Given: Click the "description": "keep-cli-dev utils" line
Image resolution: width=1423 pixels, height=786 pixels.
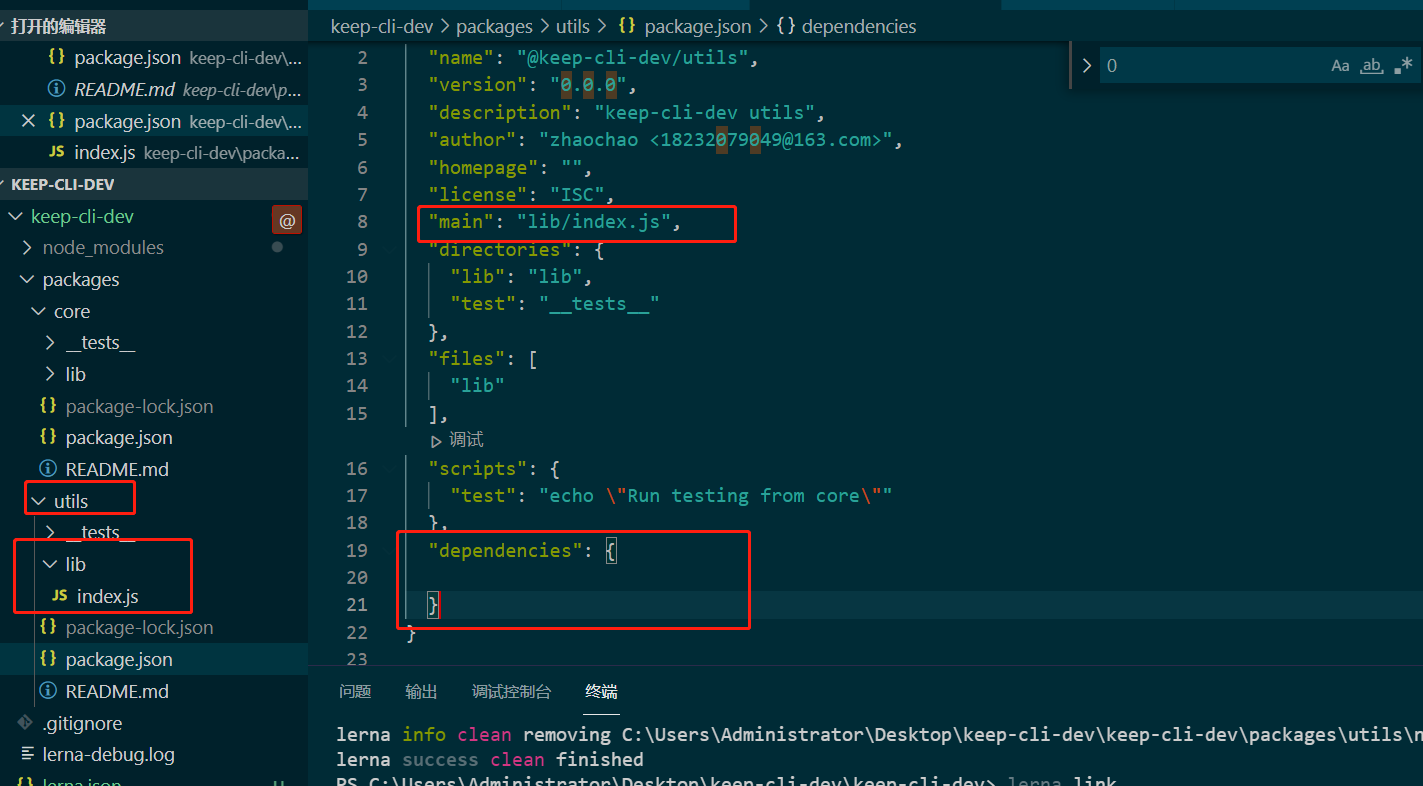Looking at the screenshot, I should (626, 112).
